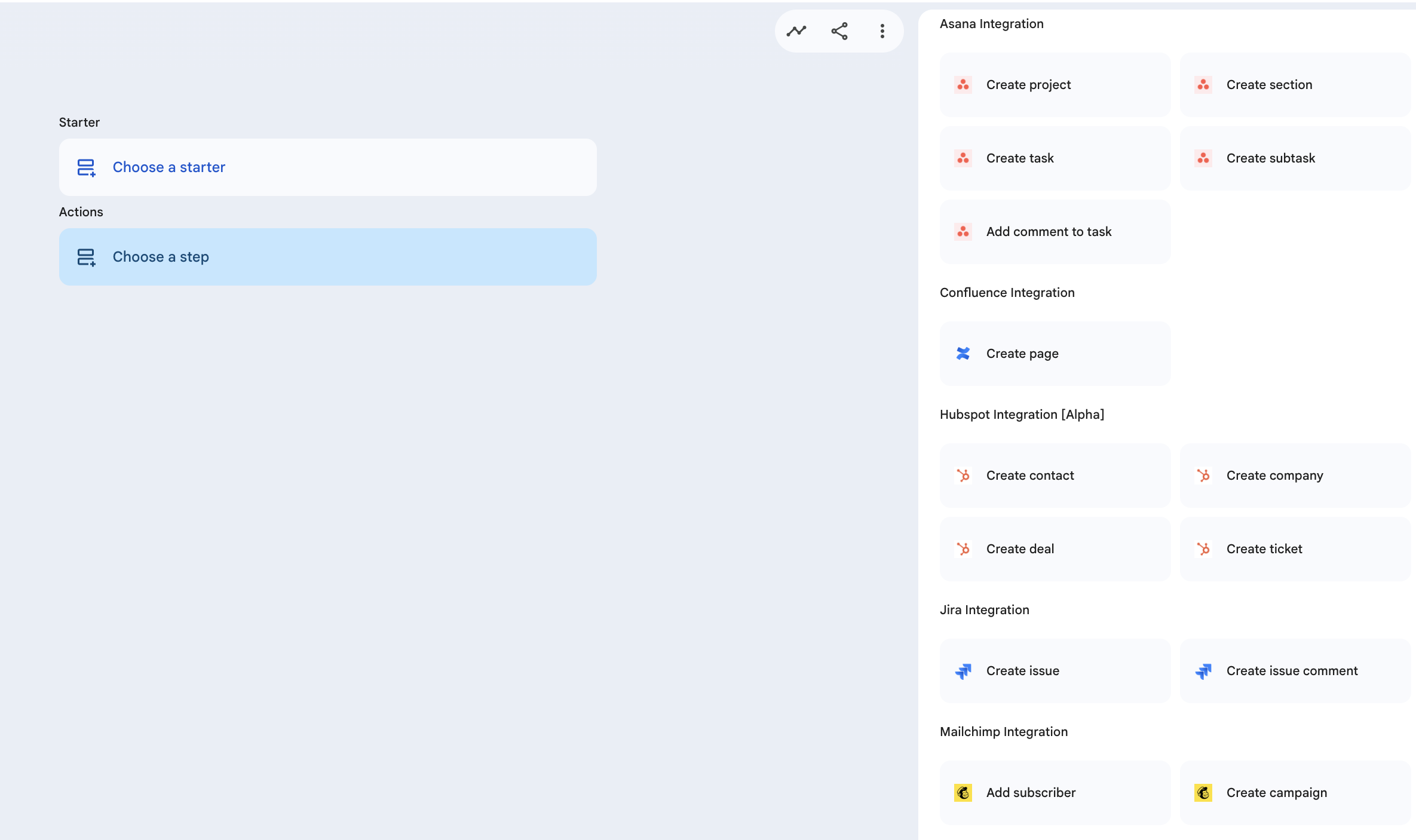1416x840 pixels.
Task: Pick the Mailchimp Create campaign action
Action: pos(1295,793)
